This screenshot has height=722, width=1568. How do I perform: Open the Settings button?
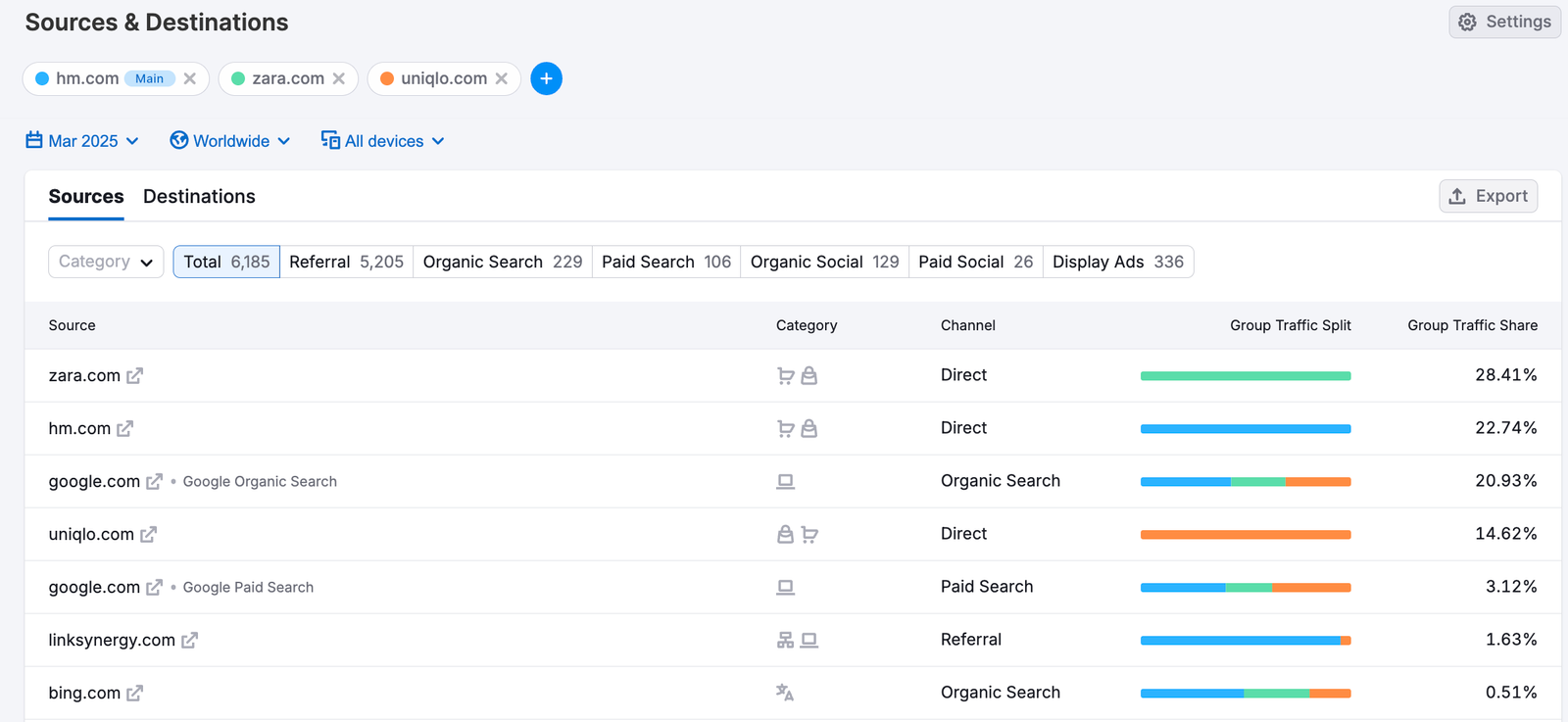point(1504,22)
